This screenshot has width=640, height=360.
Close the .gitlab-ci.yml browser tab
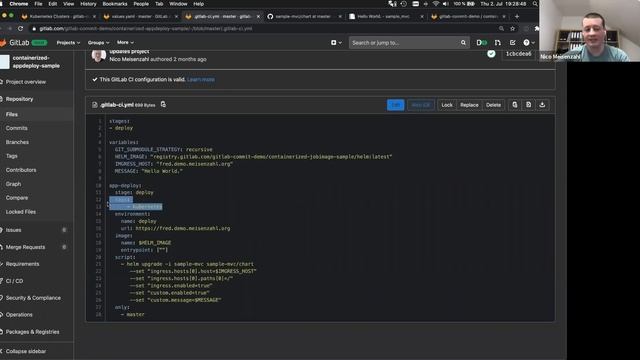click(258, 16)
